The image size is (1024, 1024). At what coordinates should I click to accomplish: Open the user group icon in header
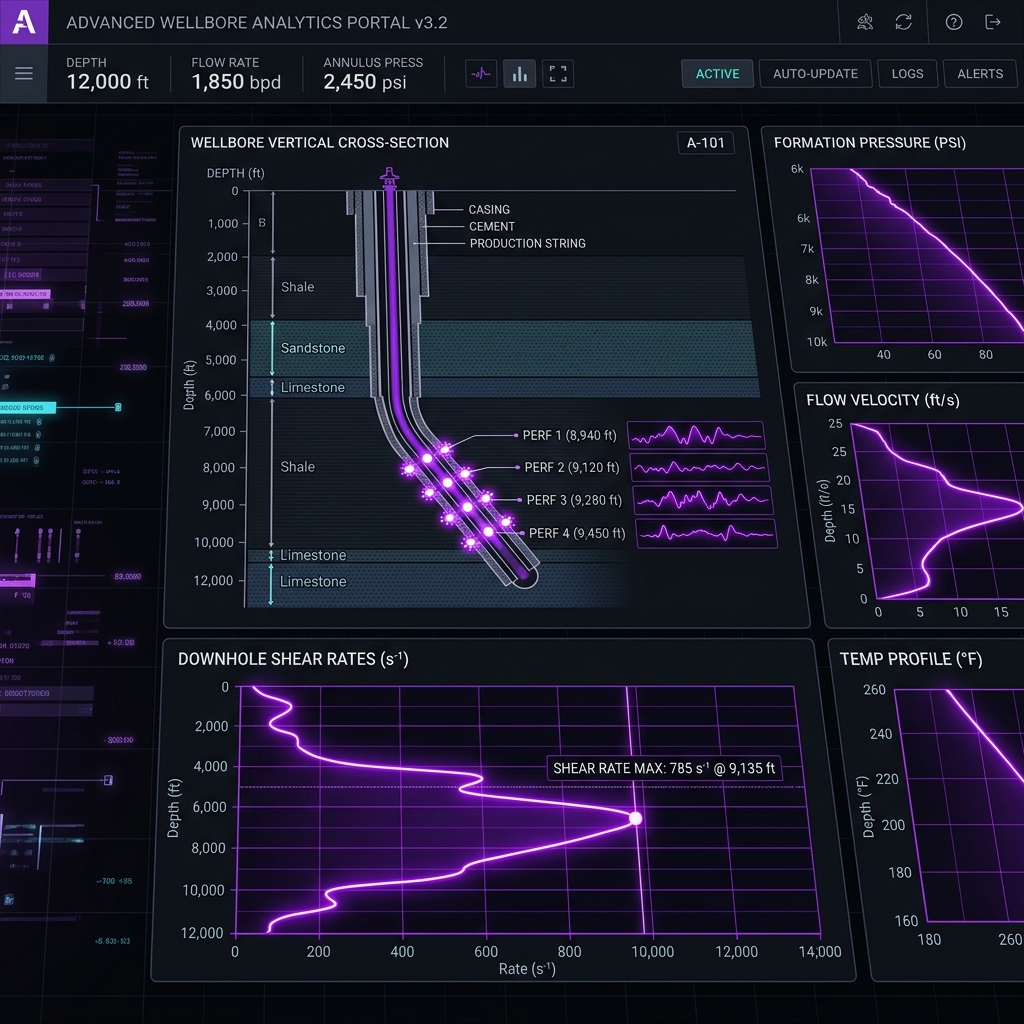tap(865, 22)
